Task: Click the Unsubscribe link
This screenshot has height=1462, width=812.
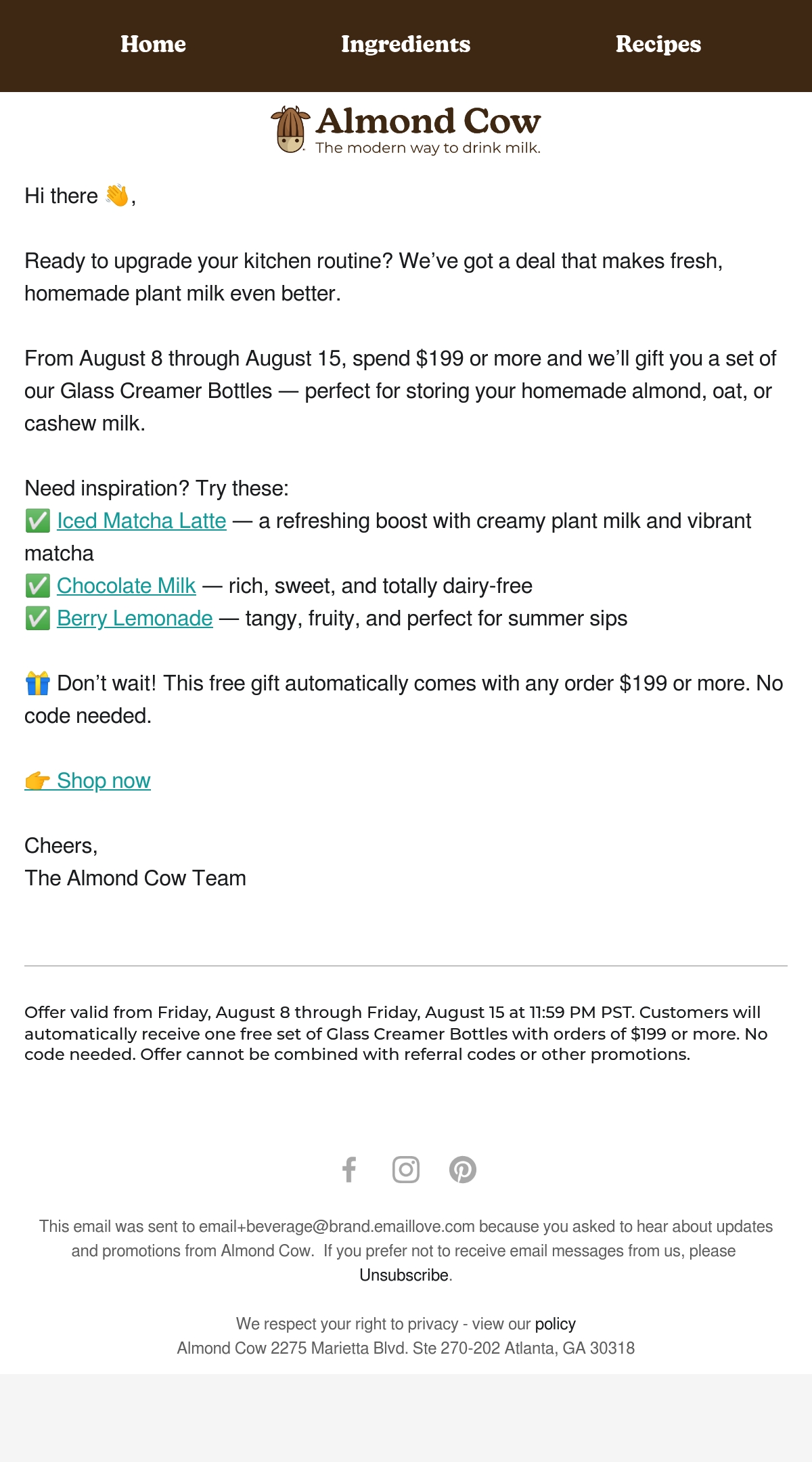Action: (x=404, y=1275)
